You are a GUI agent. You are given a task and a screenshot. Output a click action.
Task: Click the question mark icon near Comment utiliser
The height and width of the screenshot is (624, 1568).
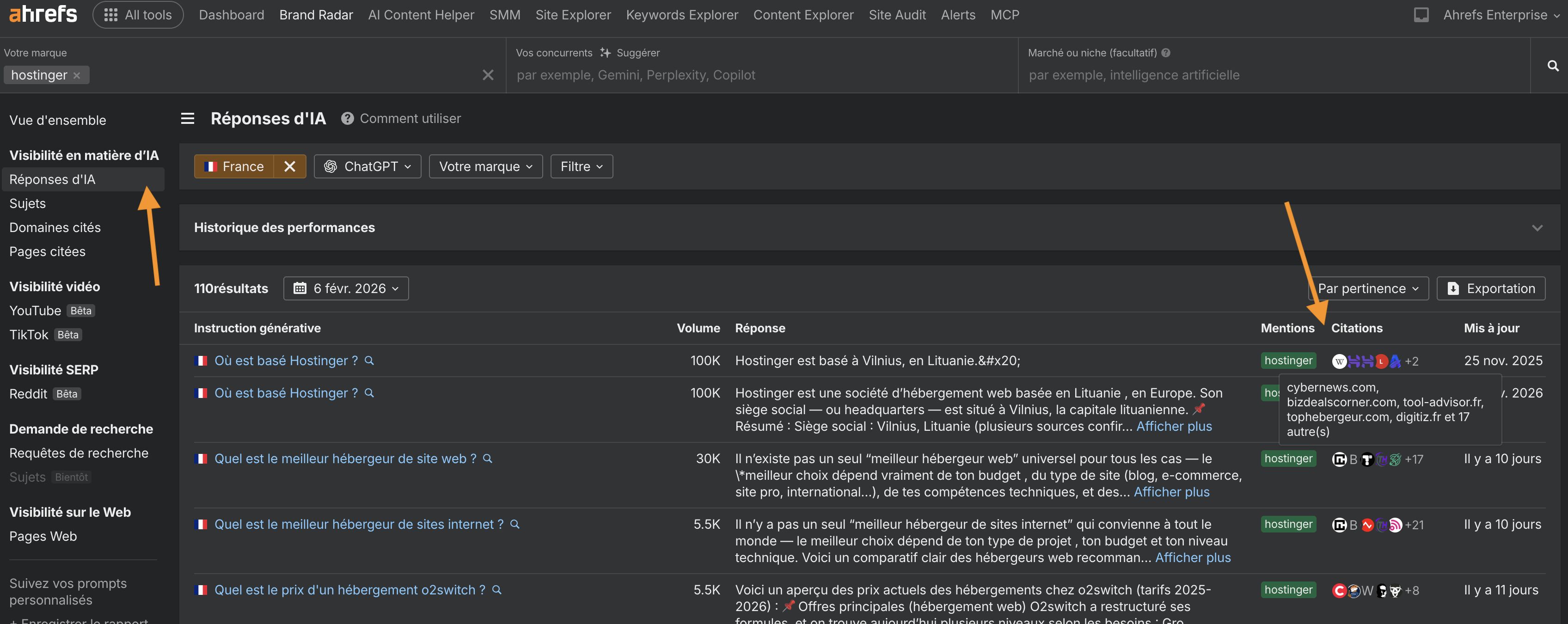(347, 119)
